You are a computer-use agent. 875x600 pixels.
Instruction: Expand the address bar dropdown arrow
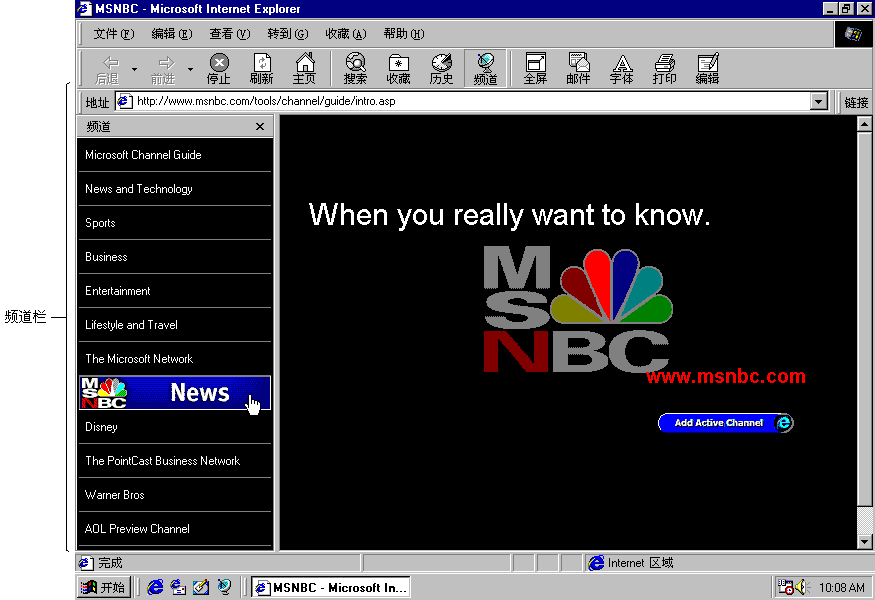point(819,102)
